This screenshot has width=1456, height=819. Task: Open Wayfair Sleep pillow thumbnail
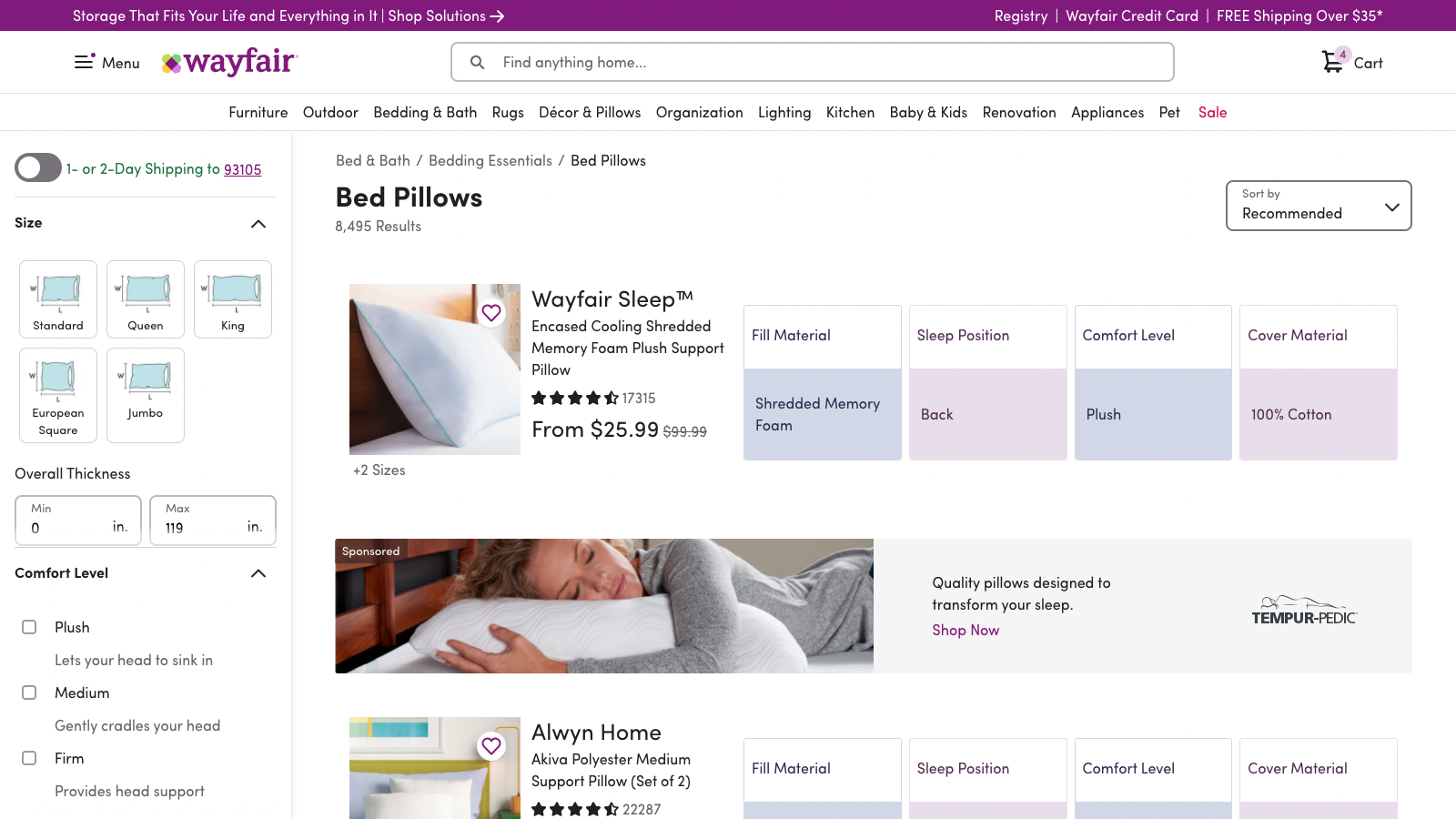tap(435, 369)
